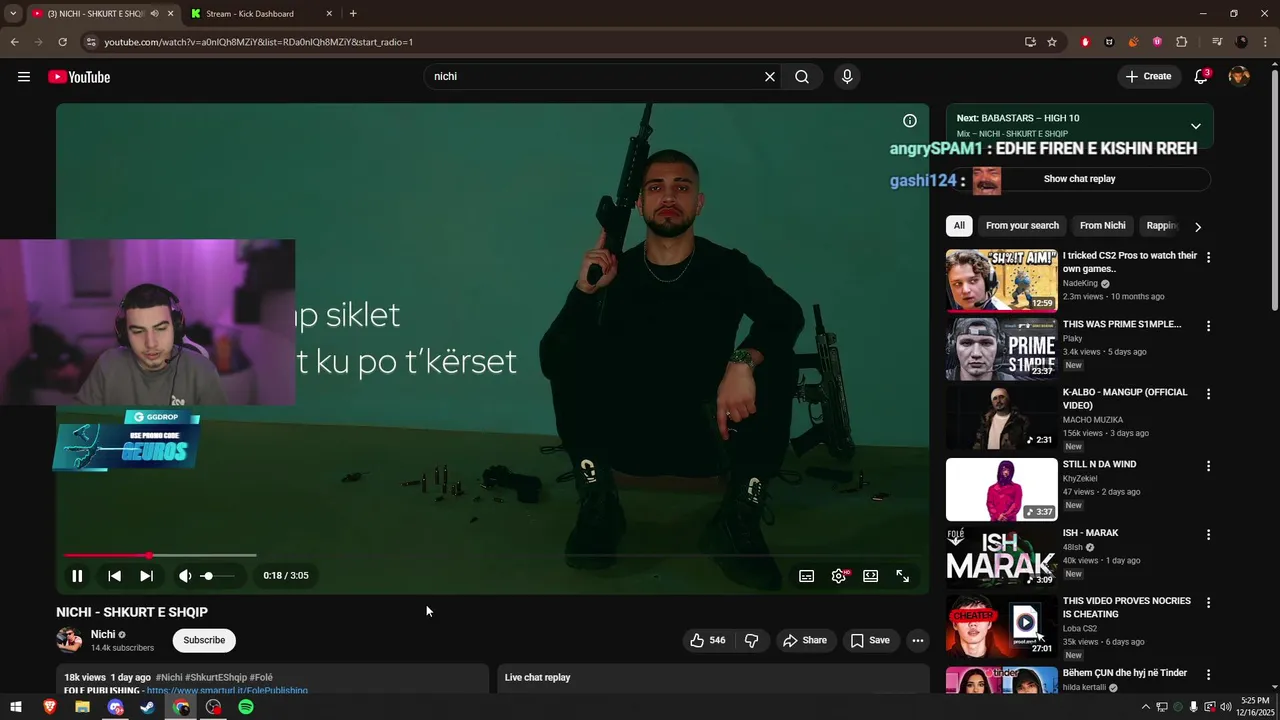Select the All filter chip
Viewport: 1280px width, 720px height.
(x=959, y=226)
